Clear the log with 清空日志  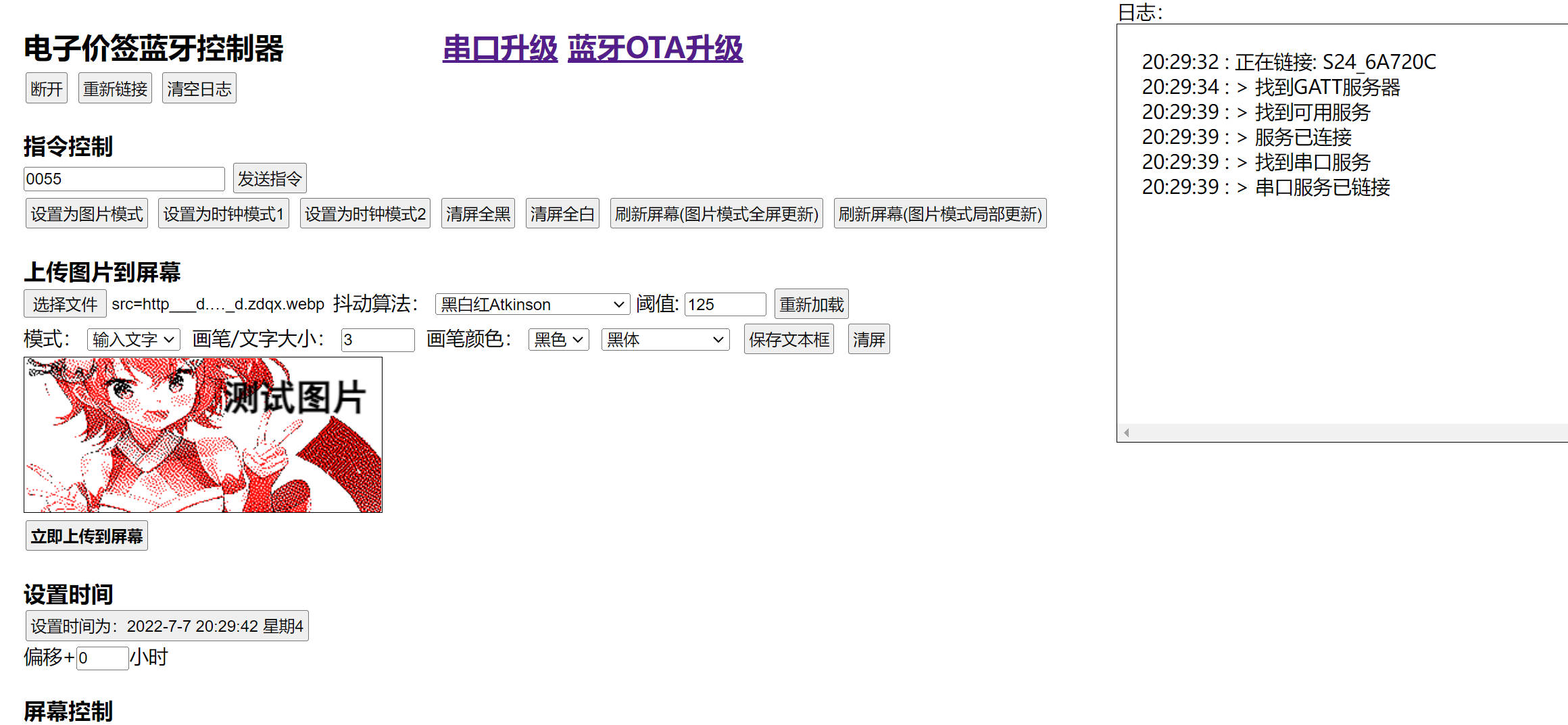pyautogui.click(x=199, y=87)
